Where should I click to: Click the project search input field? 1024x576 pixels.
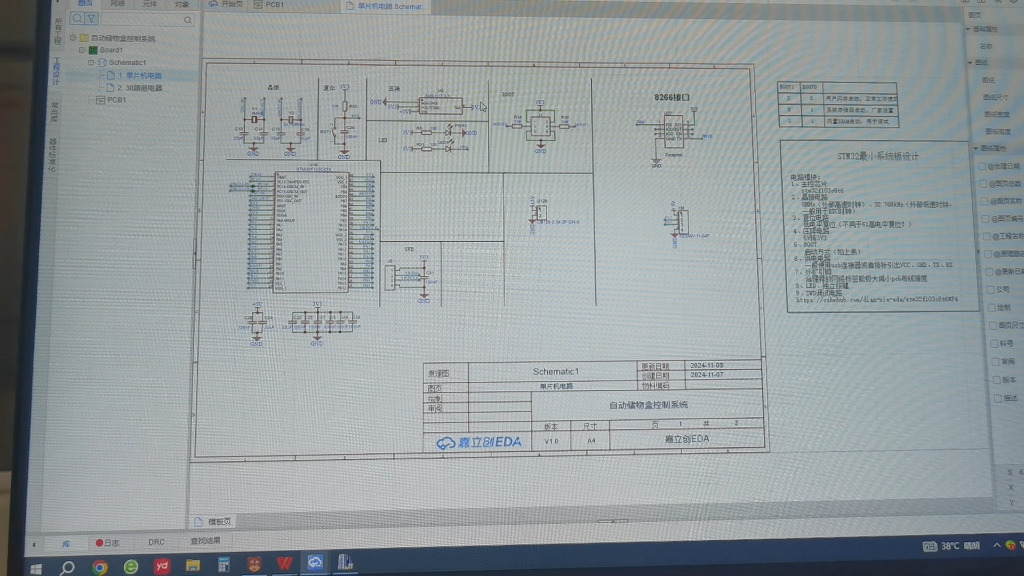pyautogui.click(x=147, y=20)
